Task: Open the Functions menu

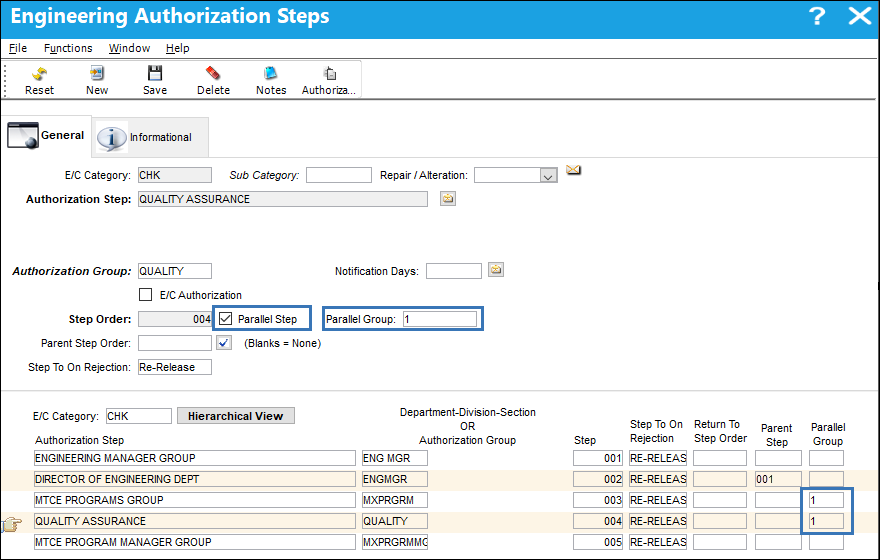Action: pyautogui.click(x=68, y=48)
